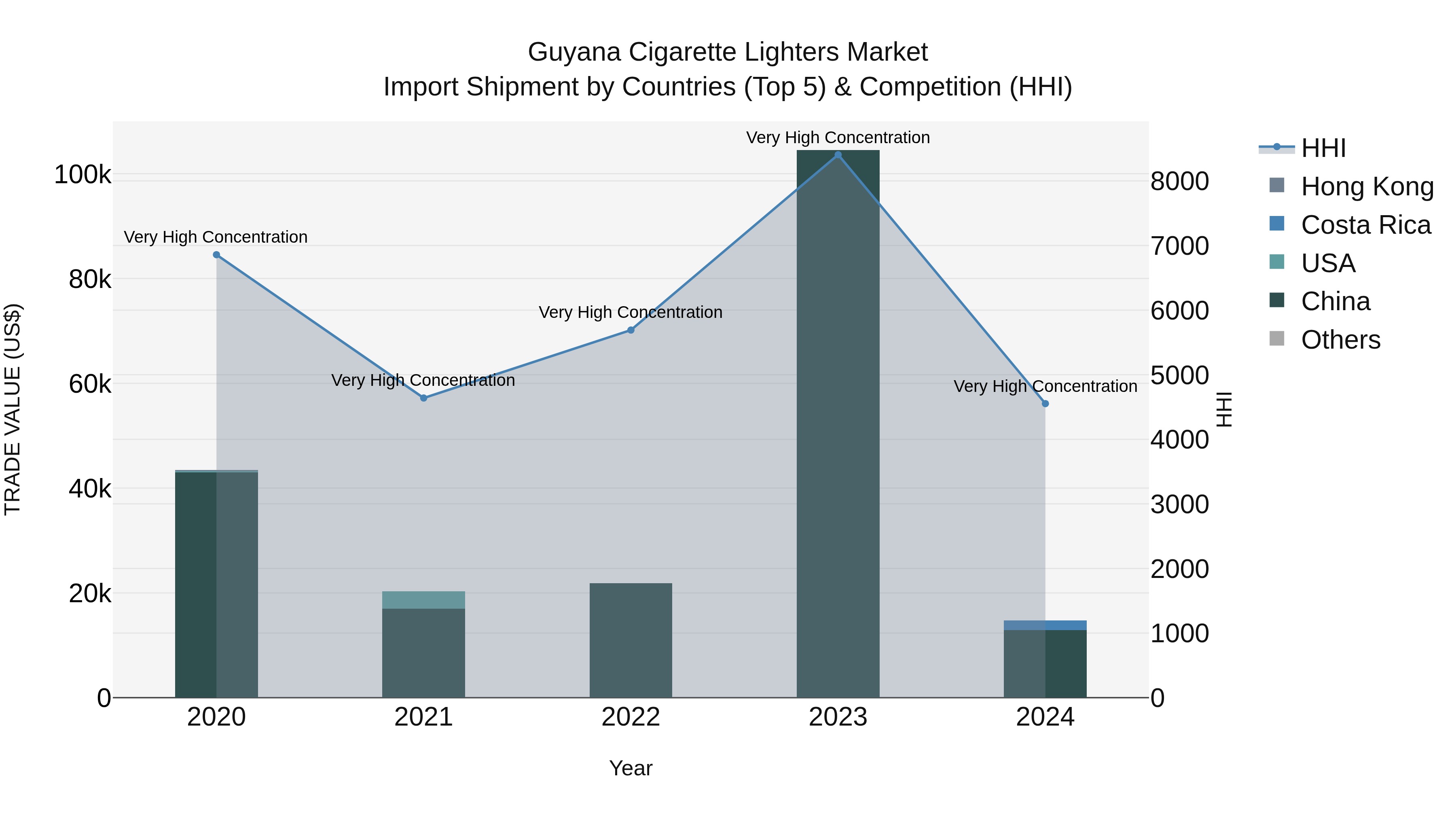Click the Costa Rica blue legend swatch
The image size is (1456, 819).
1277,224
